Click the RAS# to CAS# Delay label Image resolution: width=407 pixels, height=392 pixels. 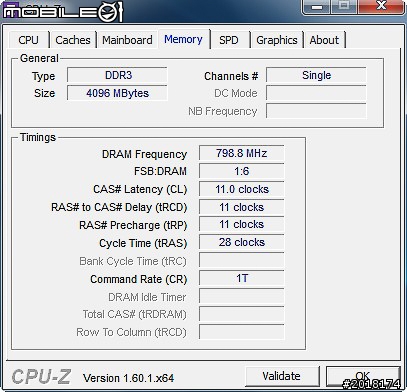click(x=119, y=207)
